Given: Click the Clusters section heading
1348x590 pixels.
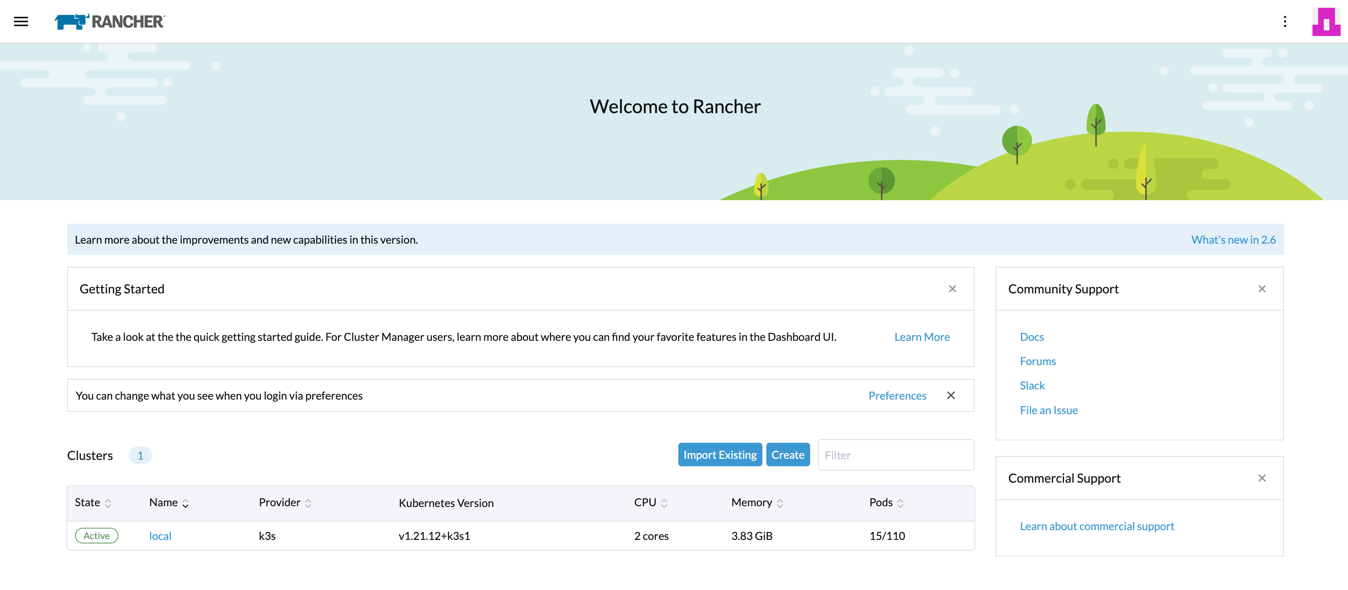Looking at the screenshot, I should [90, 455].
